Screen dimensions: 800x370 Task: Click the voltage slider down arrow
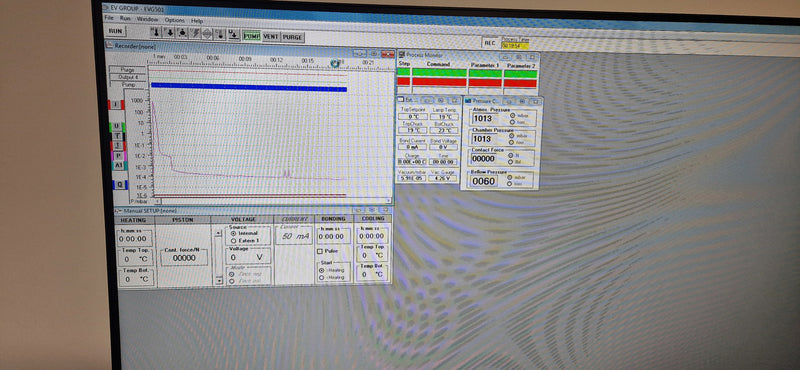pos(219,280)
